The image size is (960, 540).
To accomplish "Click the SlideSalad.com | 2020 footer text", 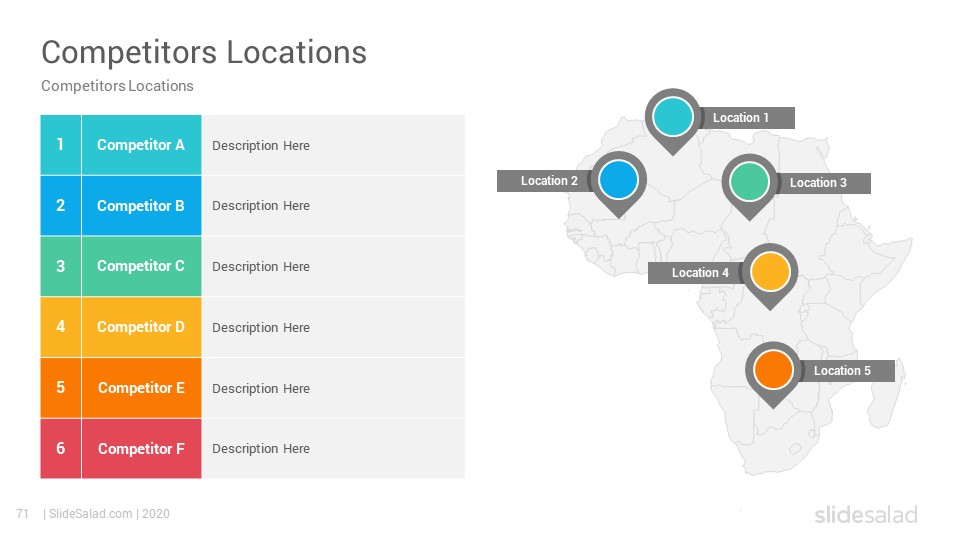I will tap(109, 514).
